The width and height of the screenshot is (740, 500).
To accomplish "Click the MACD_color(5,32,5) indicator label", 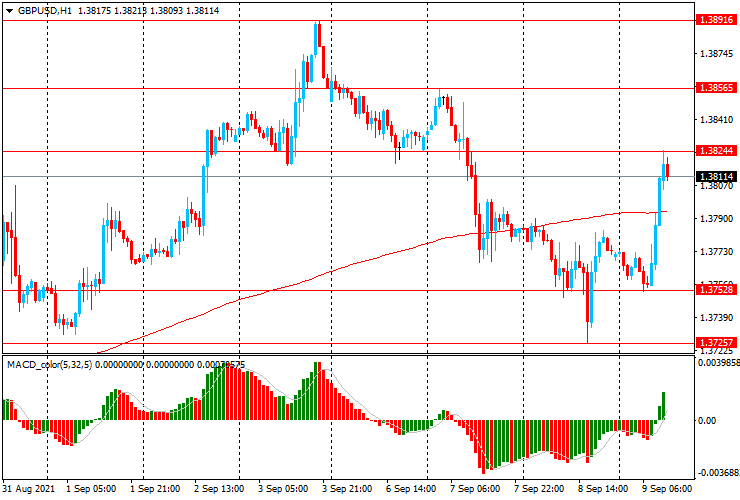I will 50,365.
